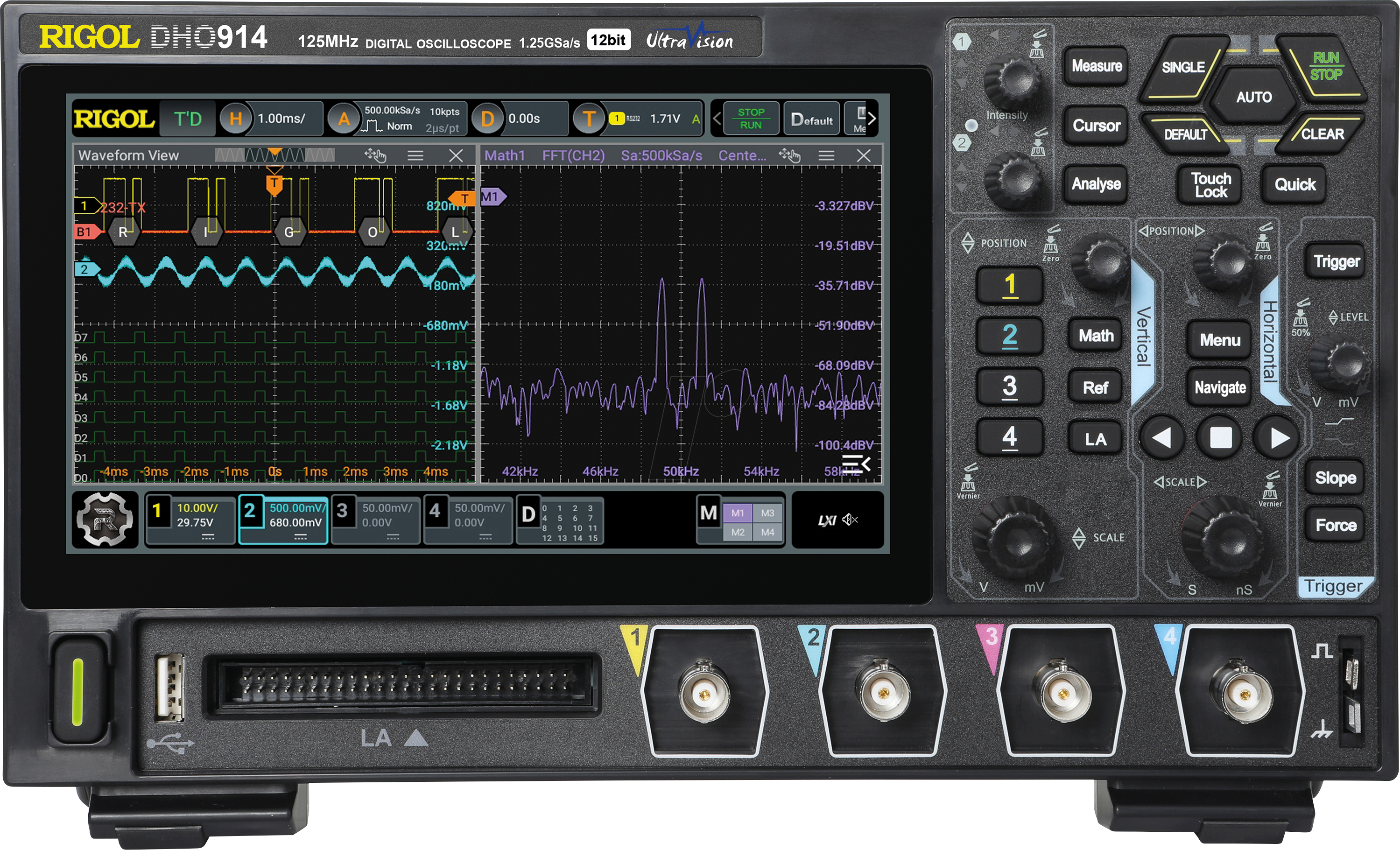Close the Waveform View window

pyautogui.click(x=456, y=155)
